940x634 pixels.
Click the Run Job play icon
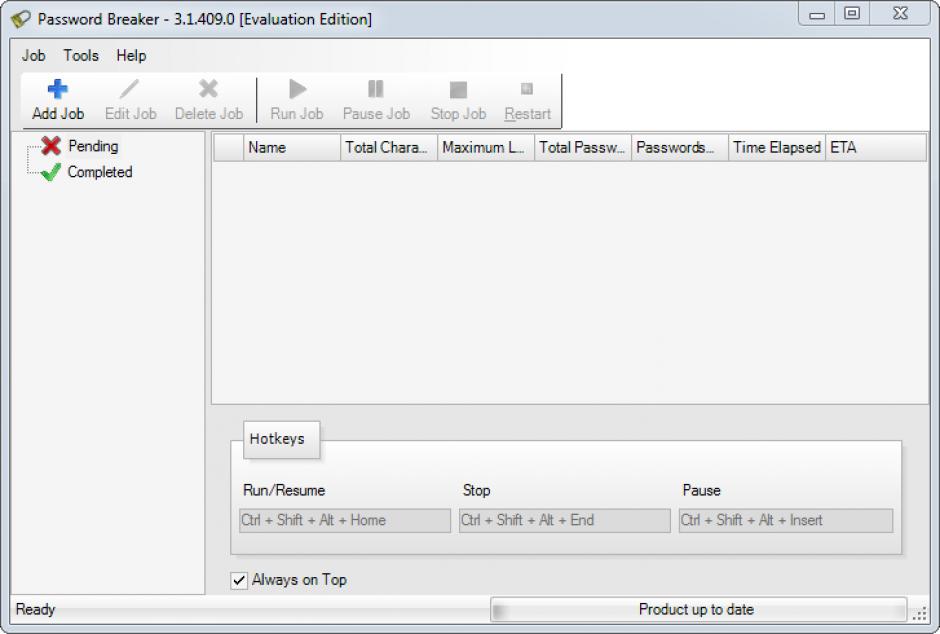click(x=297, y=89)
